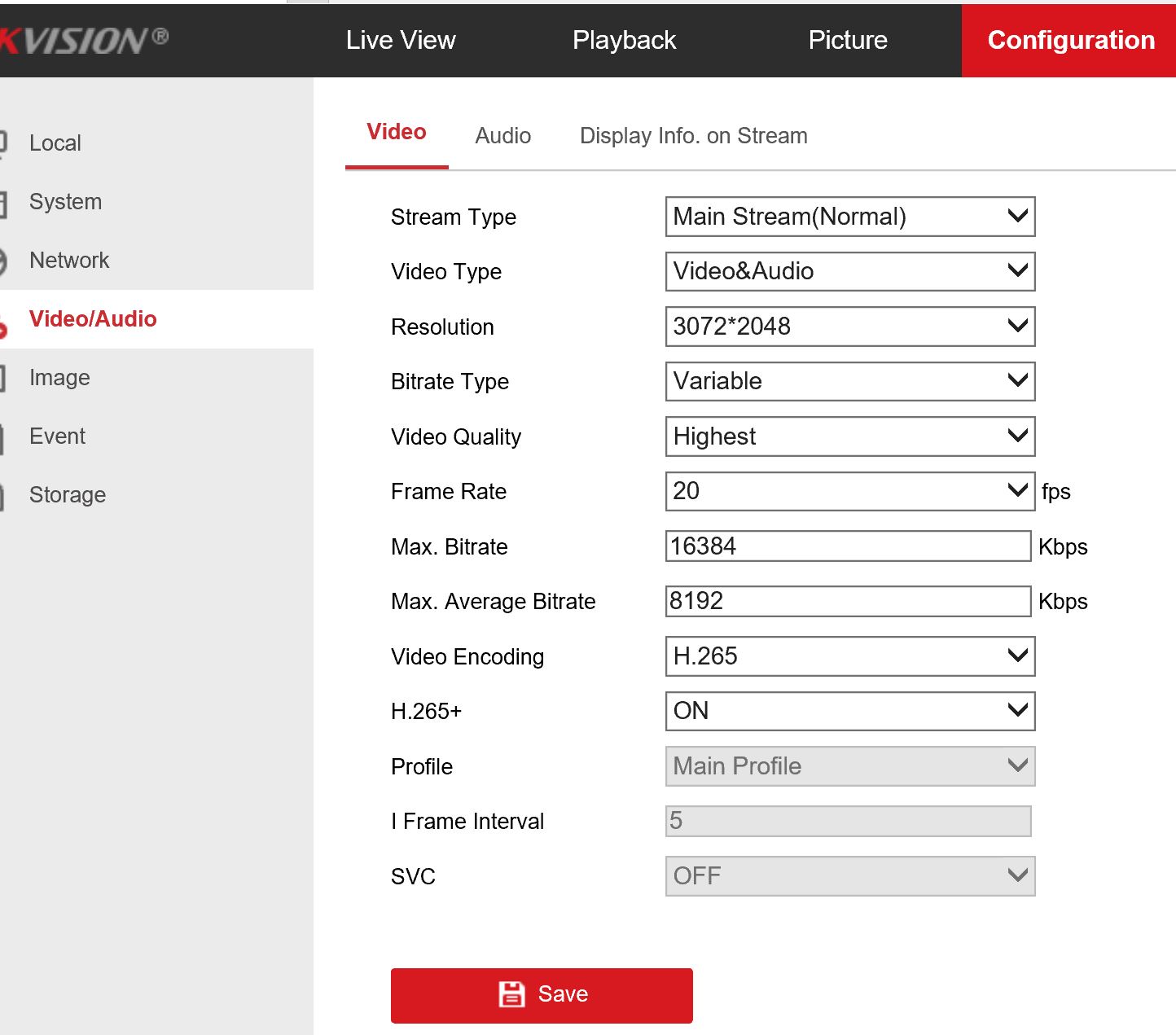Open Display Info. on Stream tab

(693, 136)
